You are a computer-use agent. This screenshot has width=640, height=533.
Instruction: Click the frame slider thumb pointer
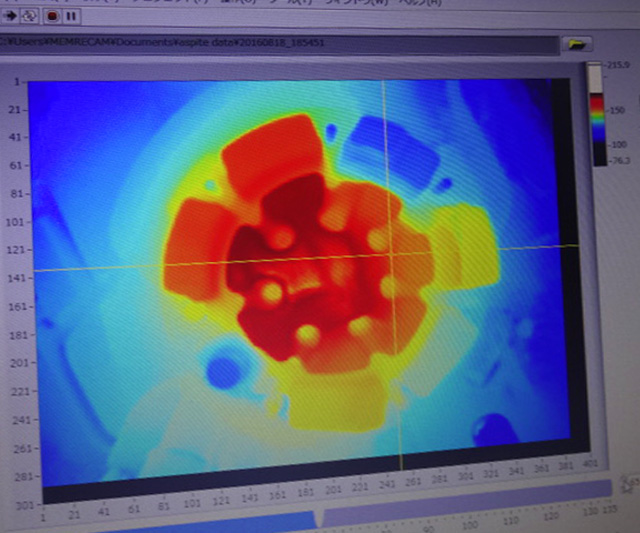click(x=319, y=518)
